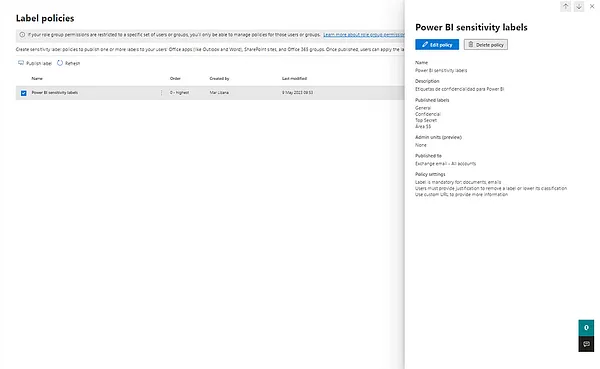
Task: Open Edit policy for Power BI labels
Action: [x=437, y=45]
